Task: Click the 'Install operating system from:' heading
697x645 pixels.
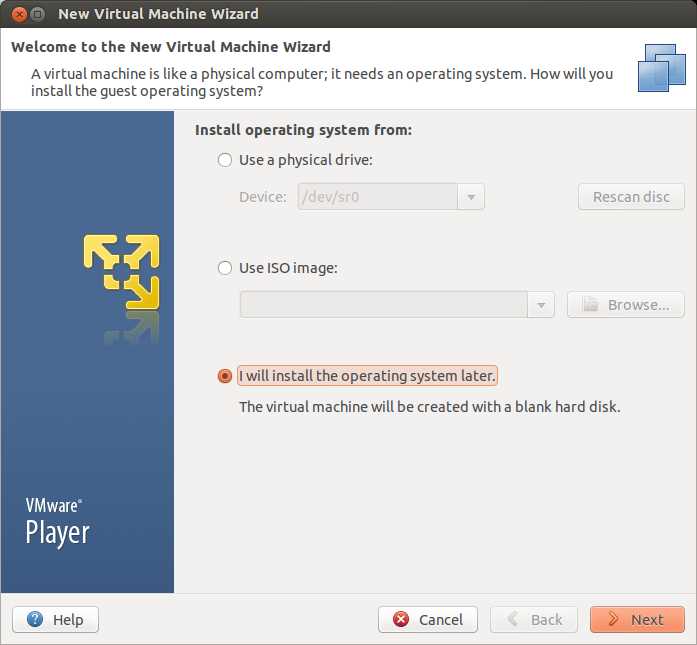Action: pos(304,130)
